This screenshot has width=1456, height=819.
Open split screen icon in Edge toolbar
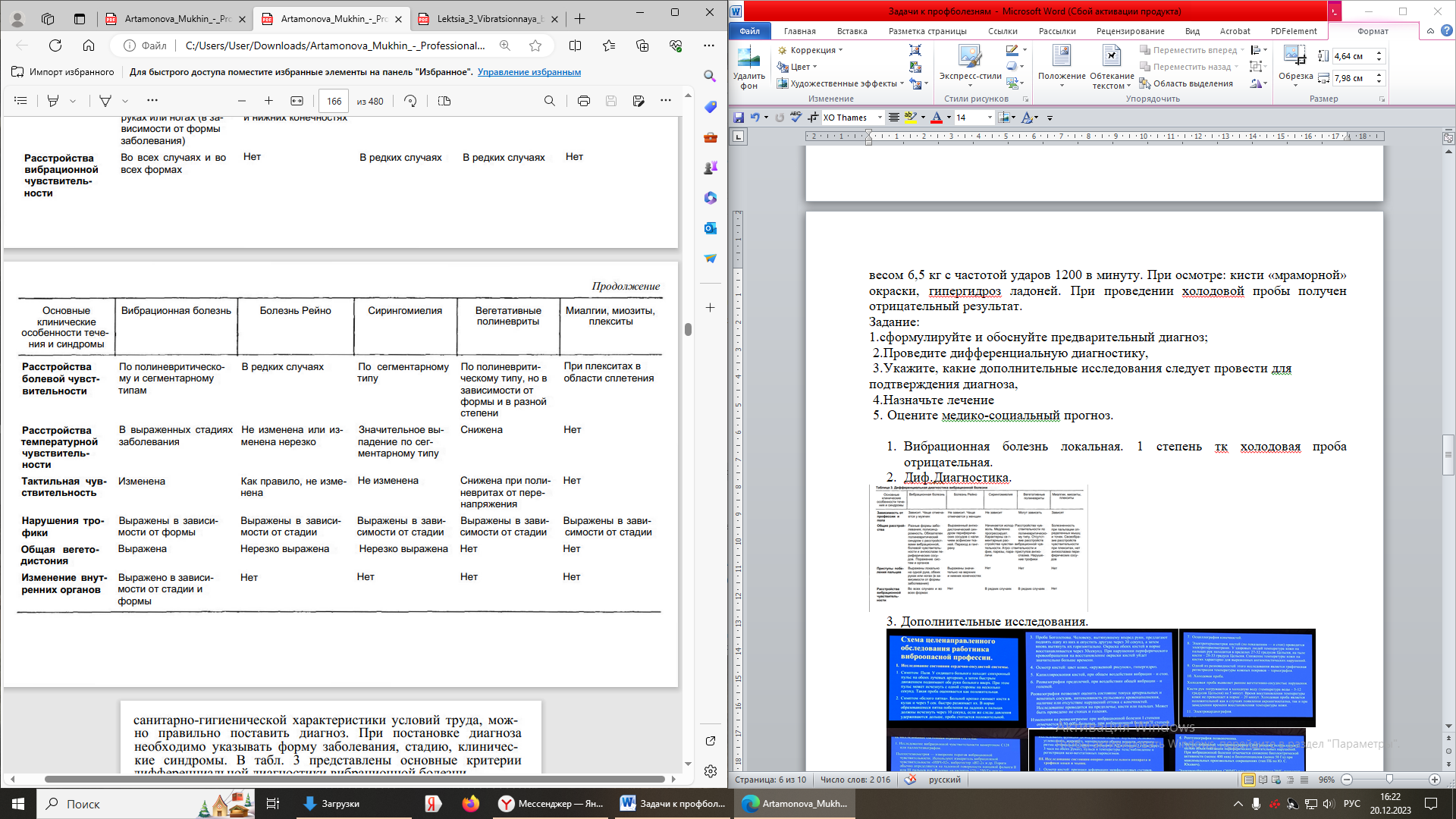point(576,45)
